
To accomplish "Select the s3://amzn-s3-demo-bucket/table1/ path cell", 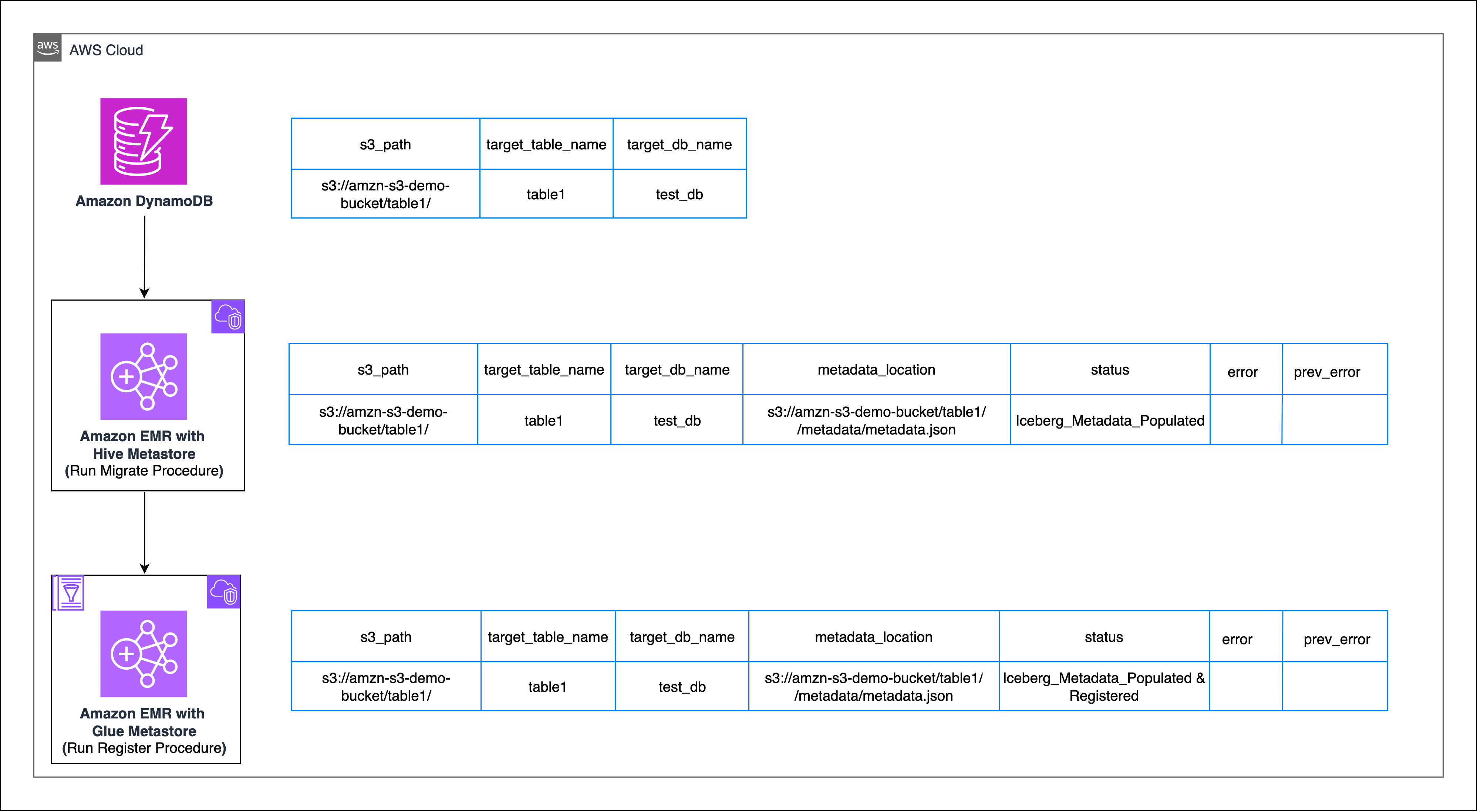I will coord(385,194).
